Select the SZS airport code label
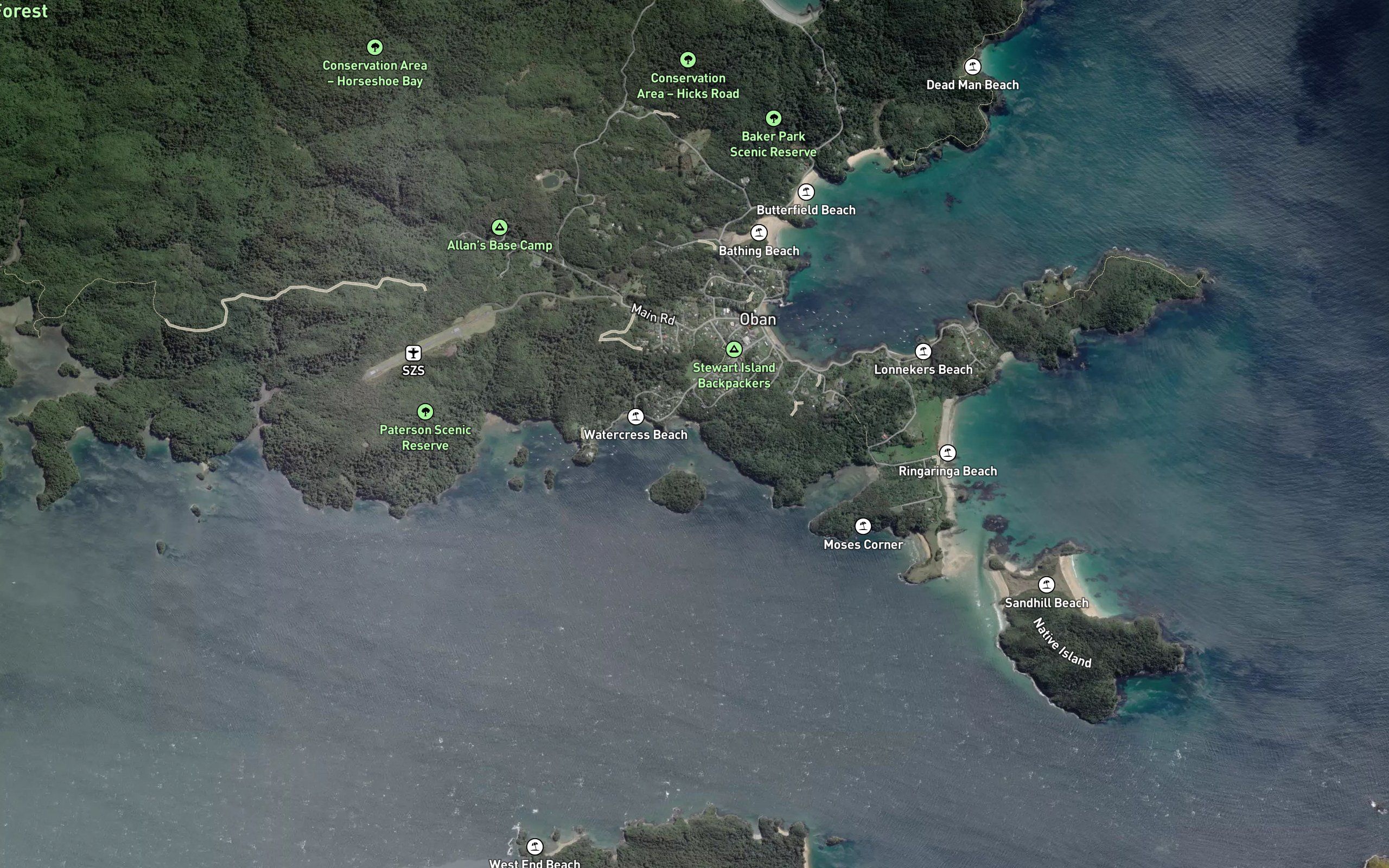The height and width of the screenshot is (868, 1389). pos(413,371)
